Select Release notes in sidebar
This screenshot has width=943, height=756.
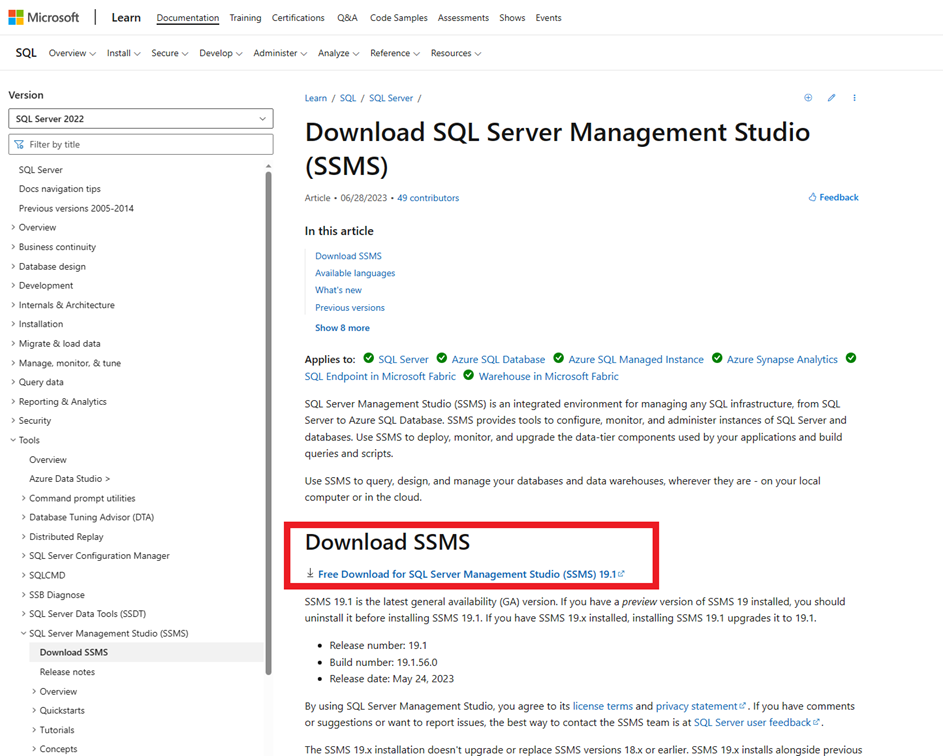(x=67, y=672)
